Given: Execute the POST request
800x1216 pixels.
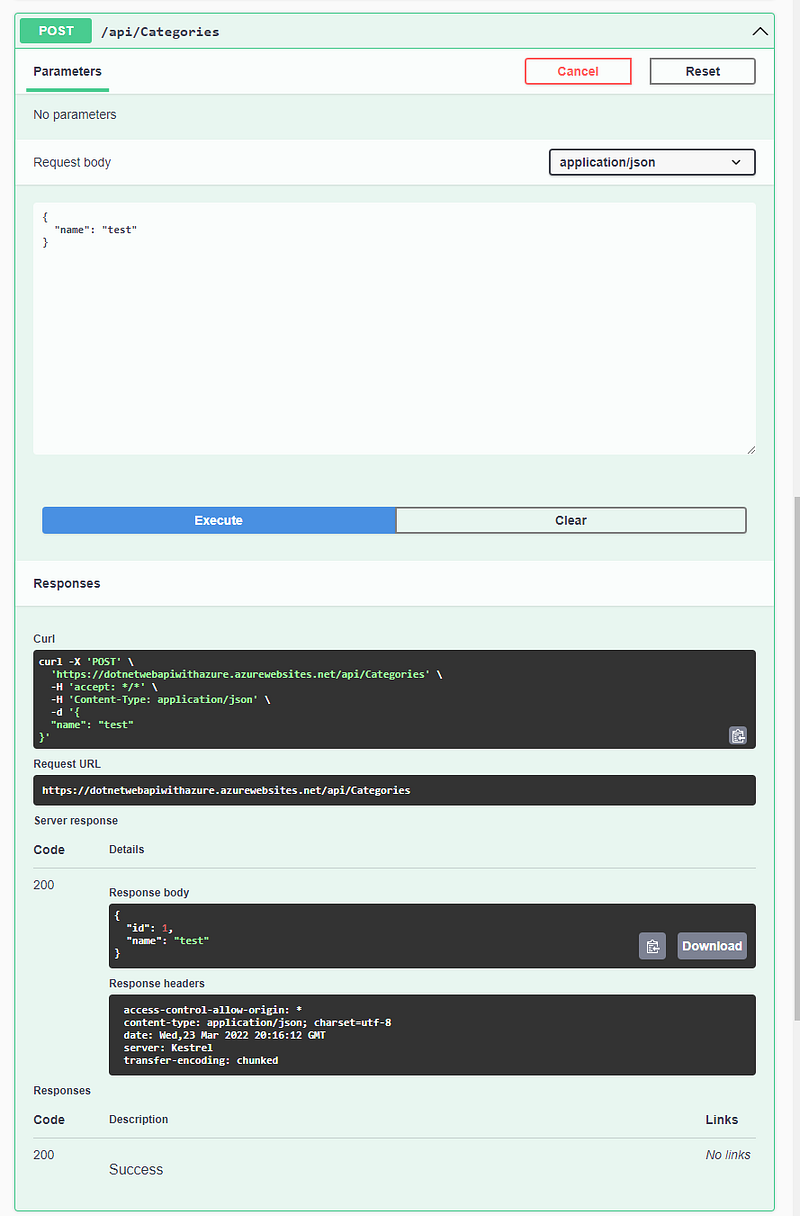Looking at the screenshot, I should [219, 520].
